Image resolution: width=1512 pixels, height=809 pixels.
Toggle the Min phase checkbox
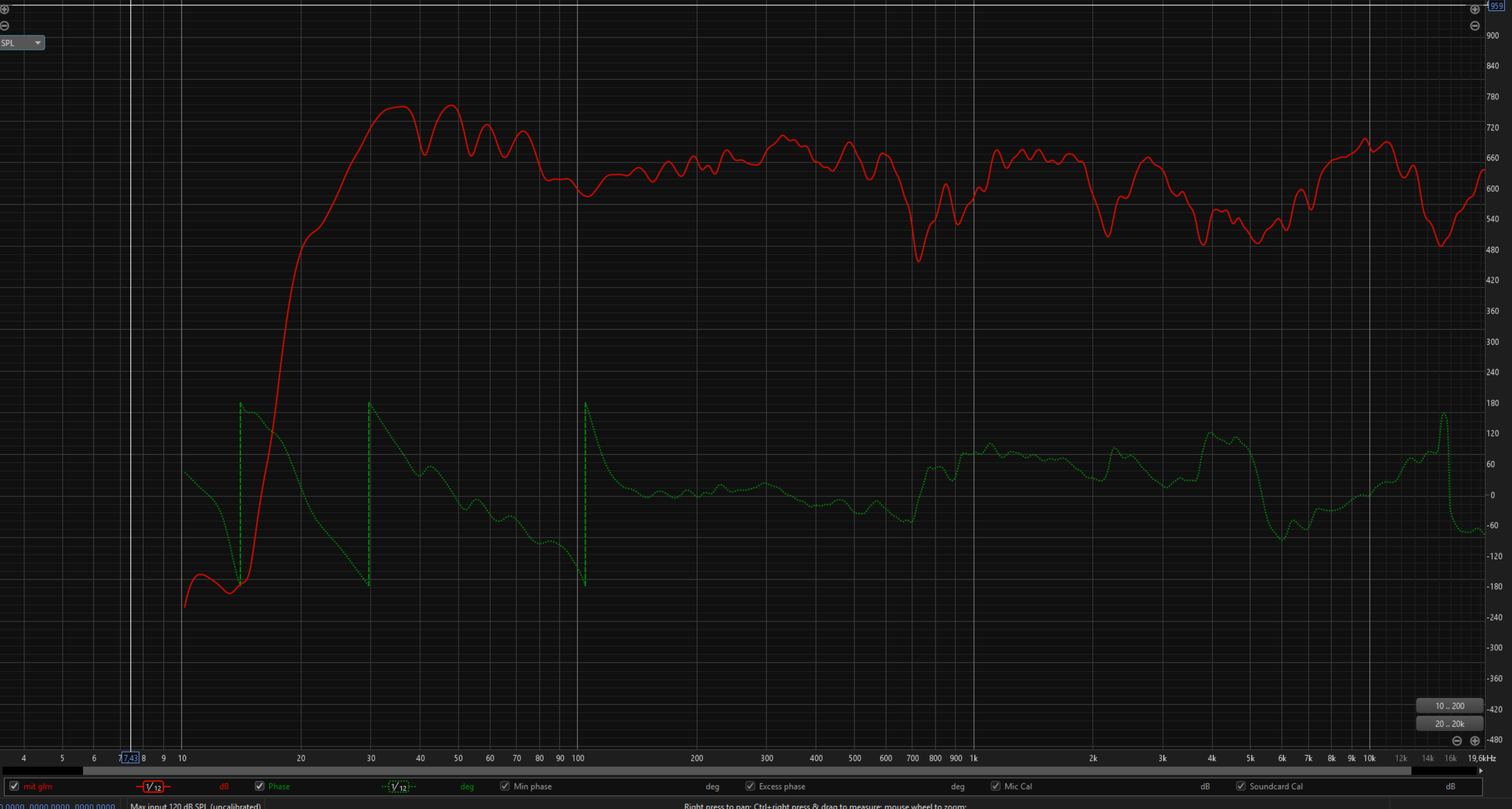pos(505,786)
